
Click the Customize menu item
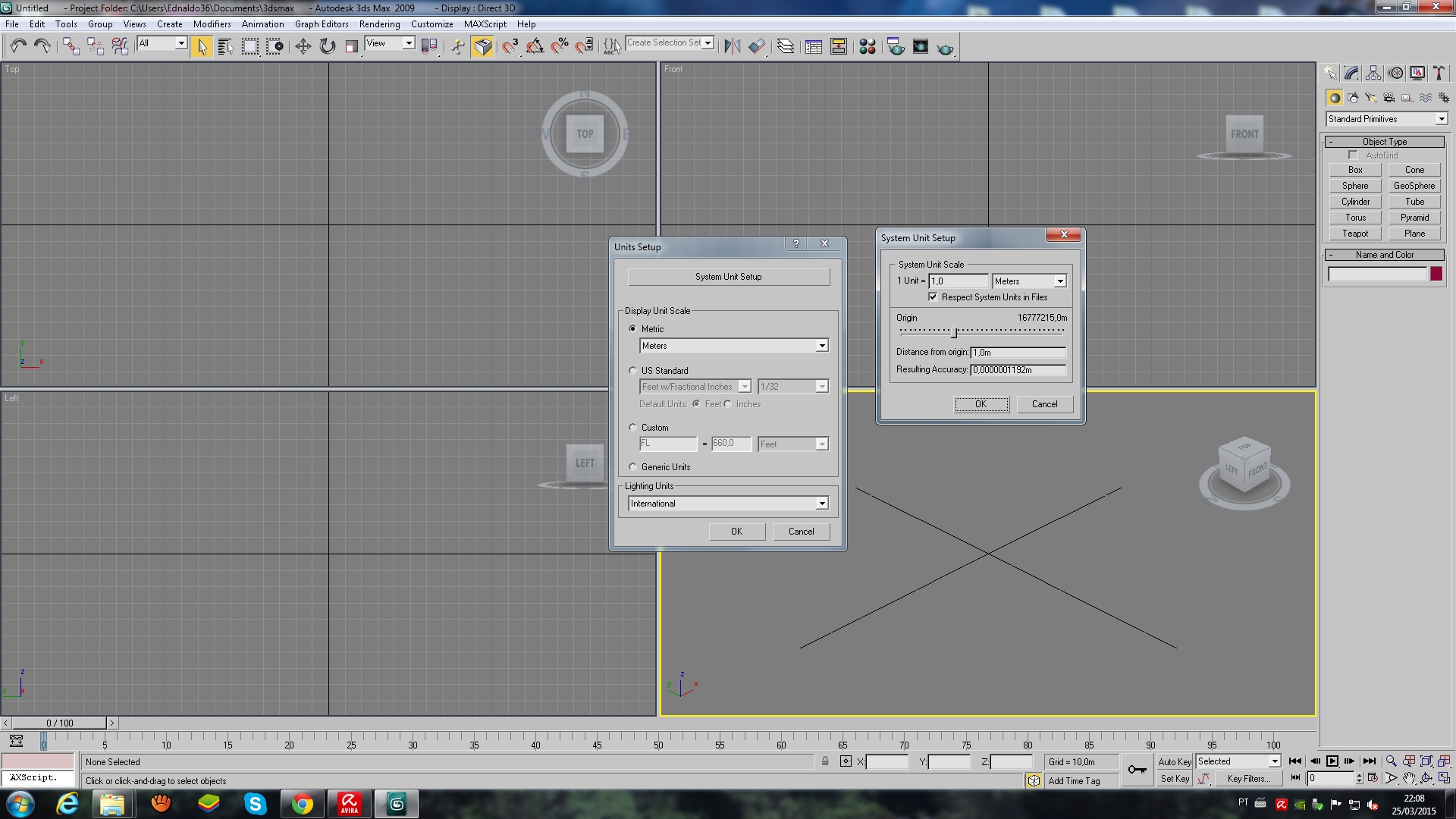point(430,24)
